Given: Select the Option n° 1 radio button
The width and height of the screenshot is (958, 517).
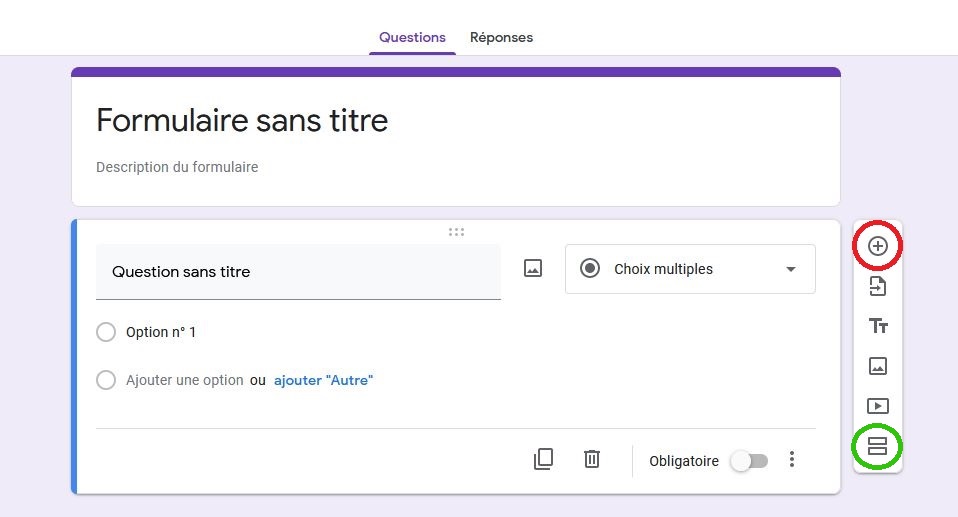Looking at the screenshot, I should pos(106,332).
